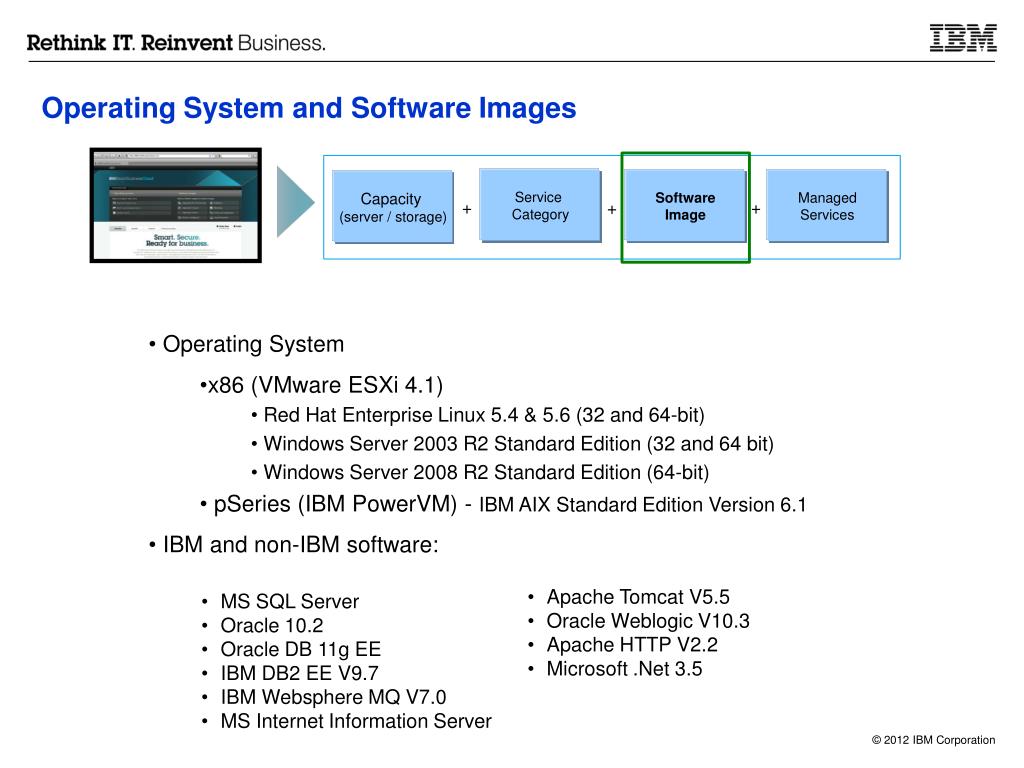Select the Capacity (server / storage) box
The image size is (1024, 768).
[x=392, y=207]
